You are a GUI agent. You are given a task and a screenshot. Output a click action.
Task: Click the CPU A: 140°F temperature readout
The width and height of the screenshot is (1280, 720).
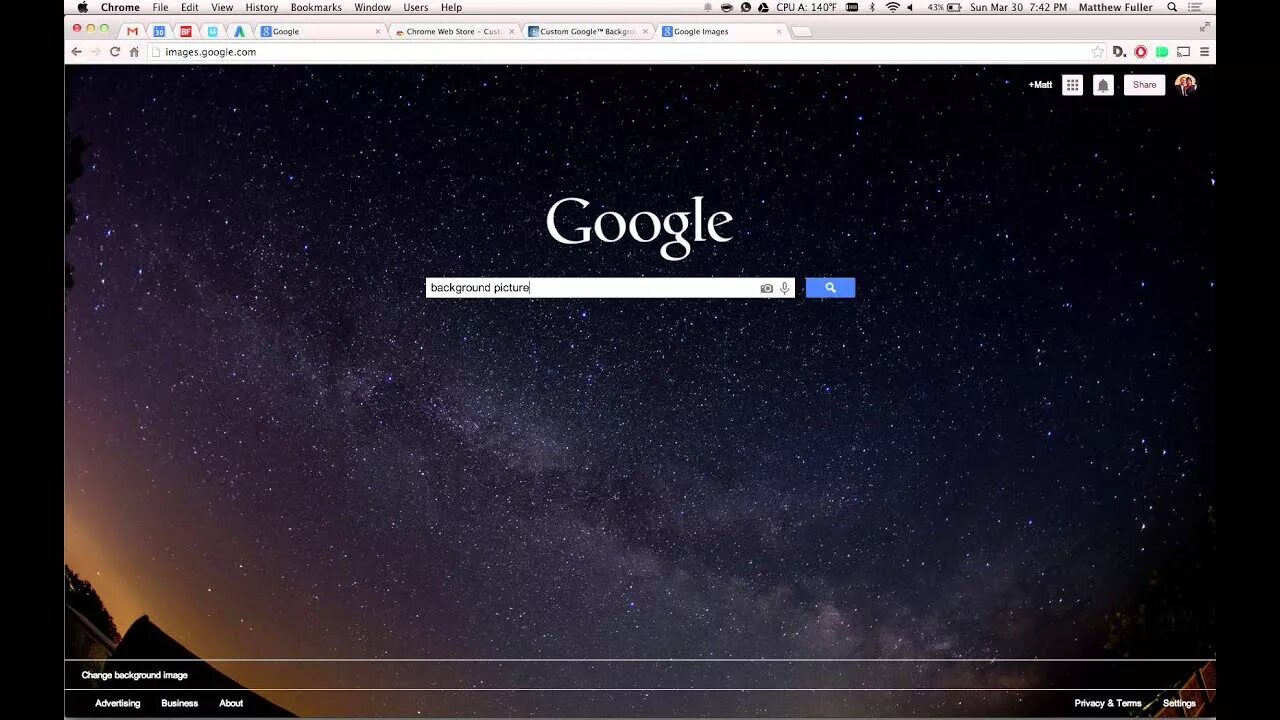point(806,7)
